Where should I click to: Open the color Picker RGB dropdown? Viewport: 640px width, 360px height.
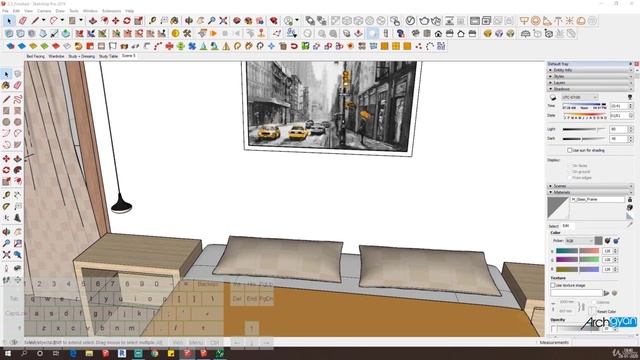click(x=579, y=241)
